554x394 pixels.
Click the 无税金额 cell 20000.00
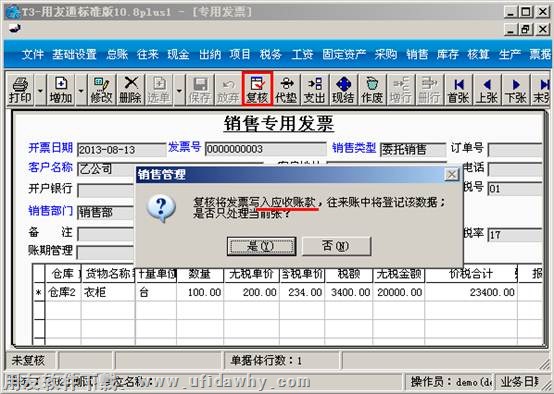399,292
